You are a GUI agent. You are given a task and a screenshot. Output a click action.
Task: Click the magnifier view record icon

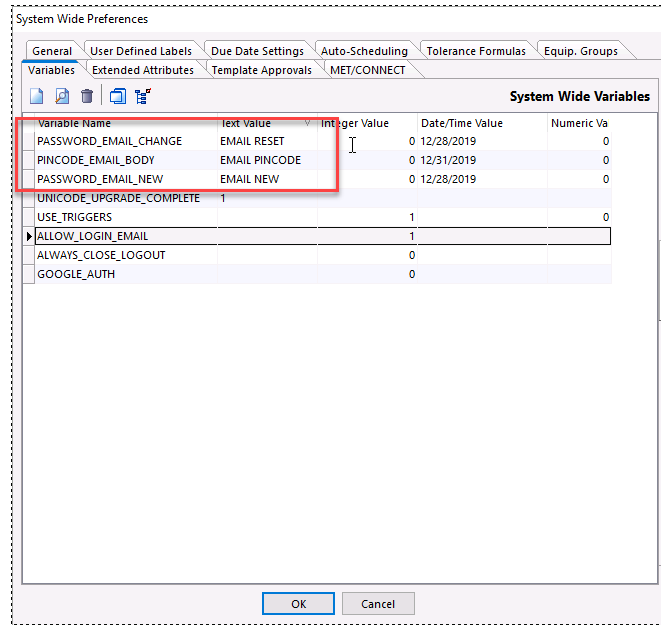(x=62, y=96)
